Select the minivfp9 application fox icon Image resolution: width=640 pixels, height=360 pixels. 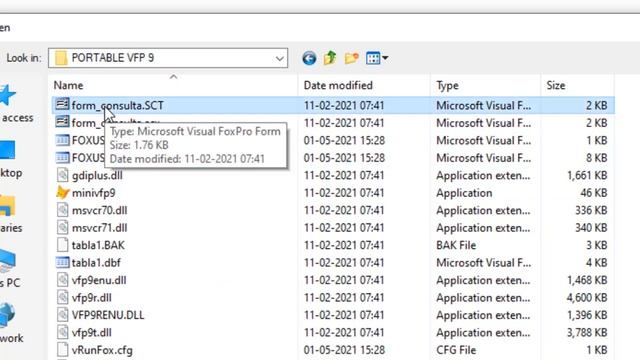pyautogui.click(x=62, y=192)
